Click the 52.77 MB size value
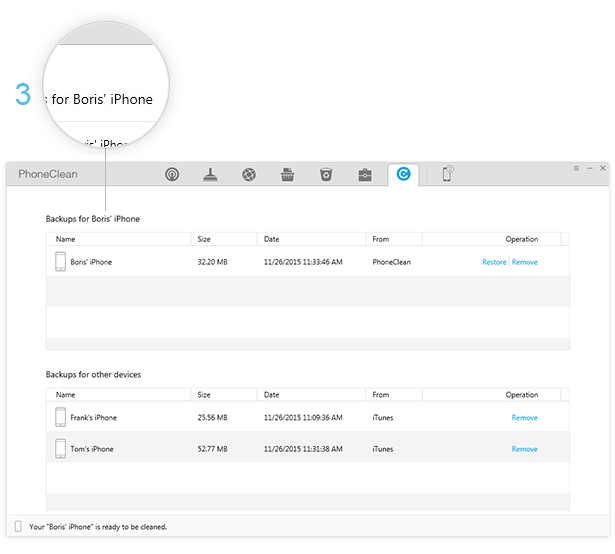The width and height of the screenshot is (615, 554). (212, 449)
